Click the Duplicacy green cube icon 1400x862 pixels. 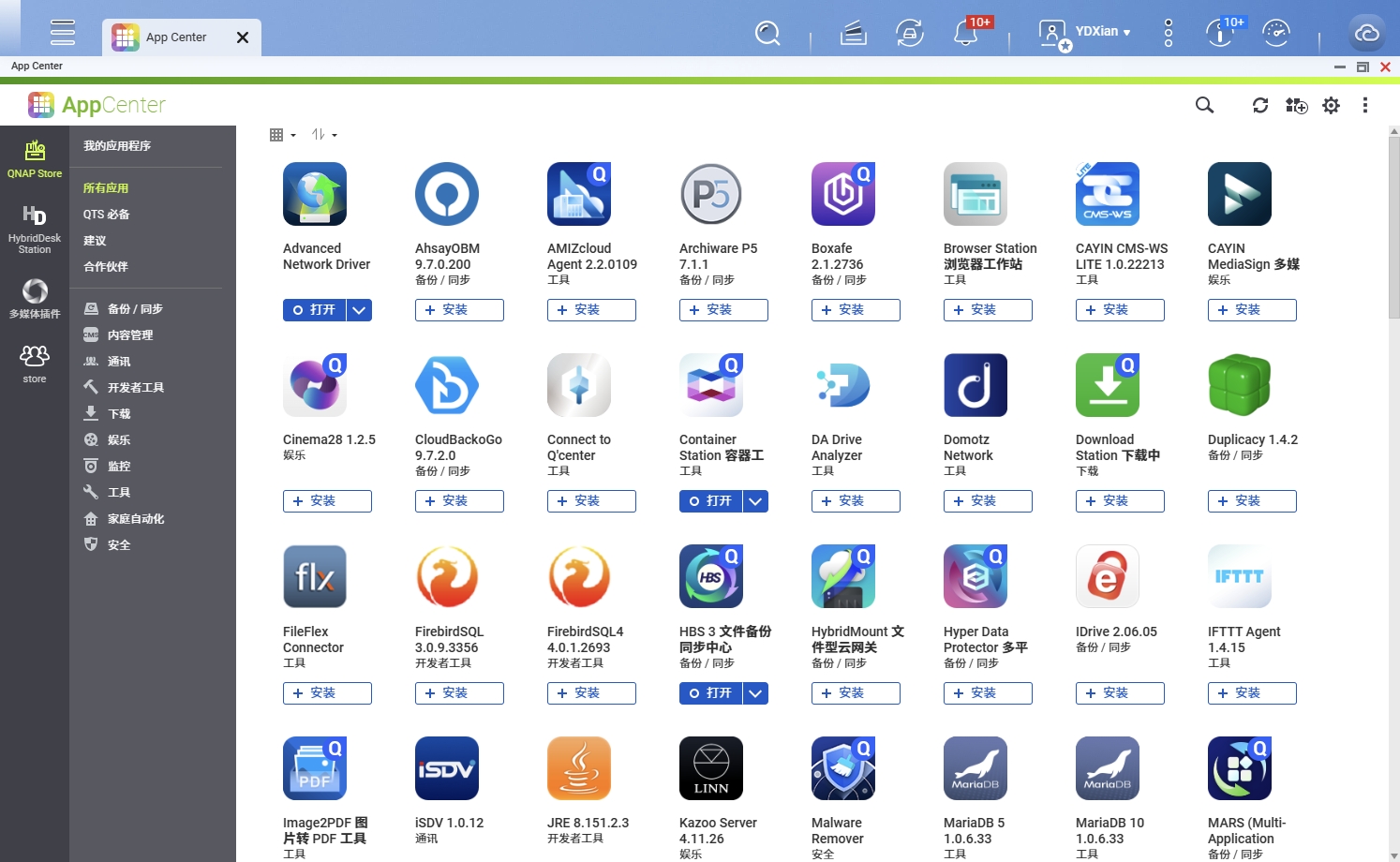coord(1240,385)
